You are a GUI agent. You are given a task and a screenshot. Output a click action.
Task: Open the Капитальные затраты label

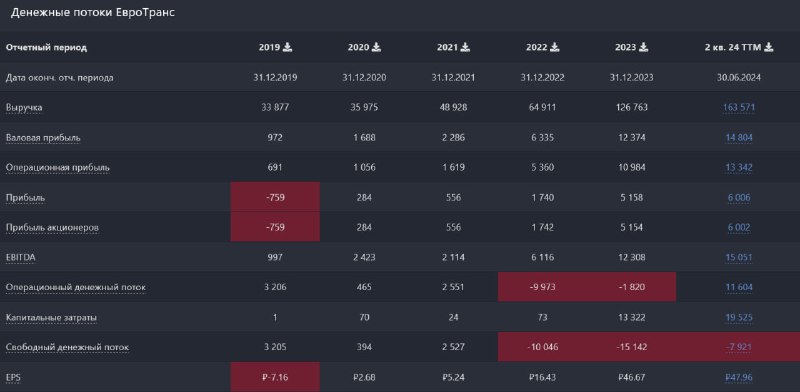[51, 317]
